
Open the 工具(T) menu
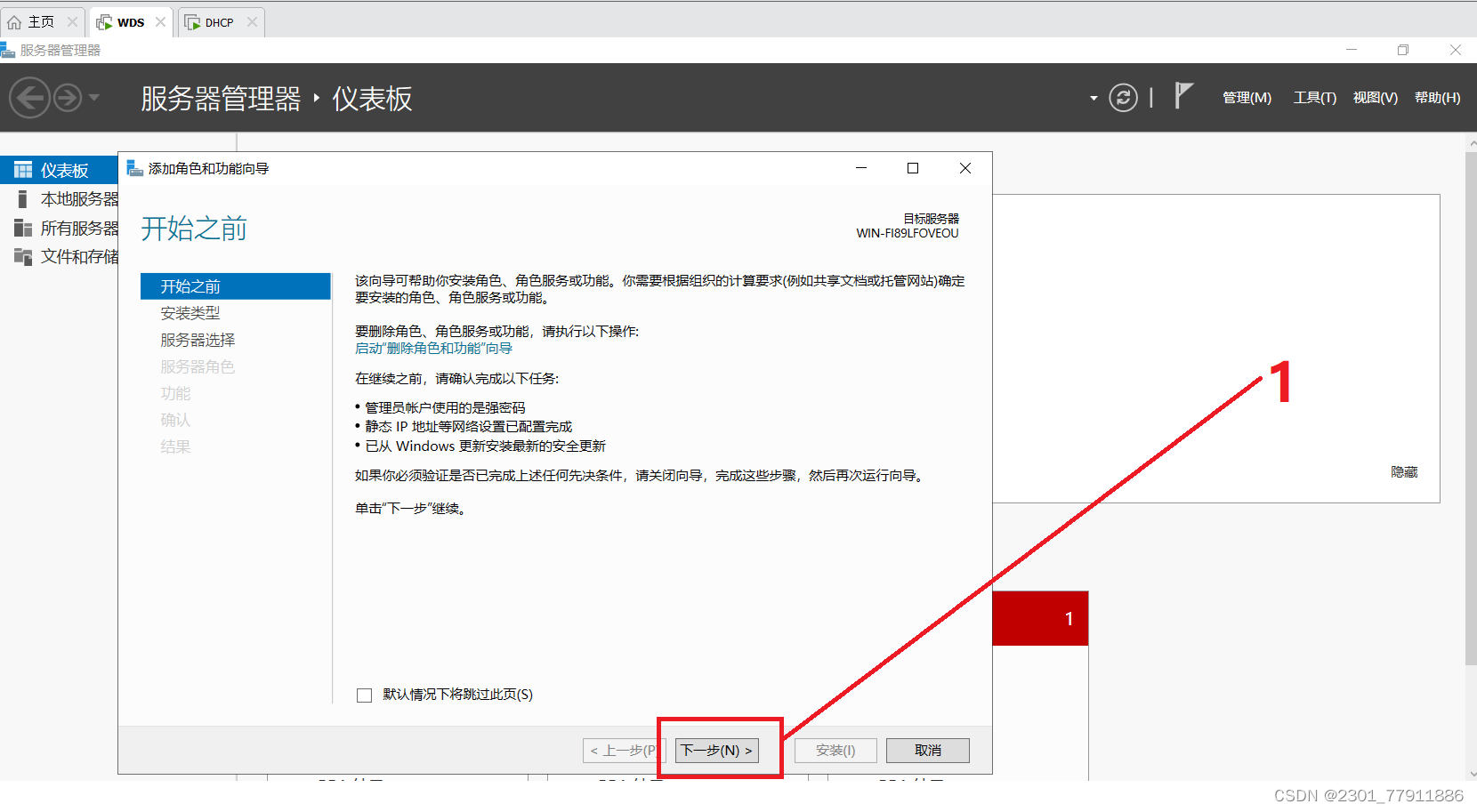coord(1314,98)
